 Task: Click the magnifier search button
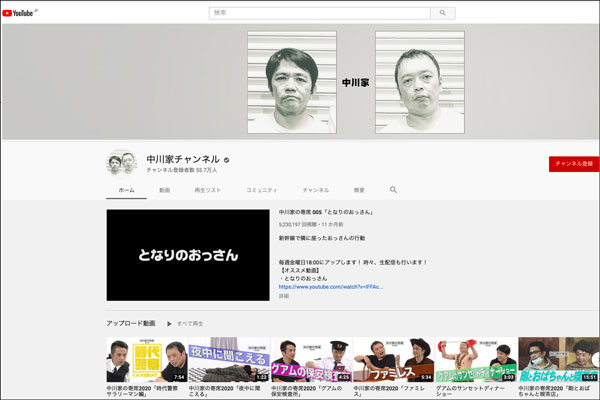[x=442, y=13]
